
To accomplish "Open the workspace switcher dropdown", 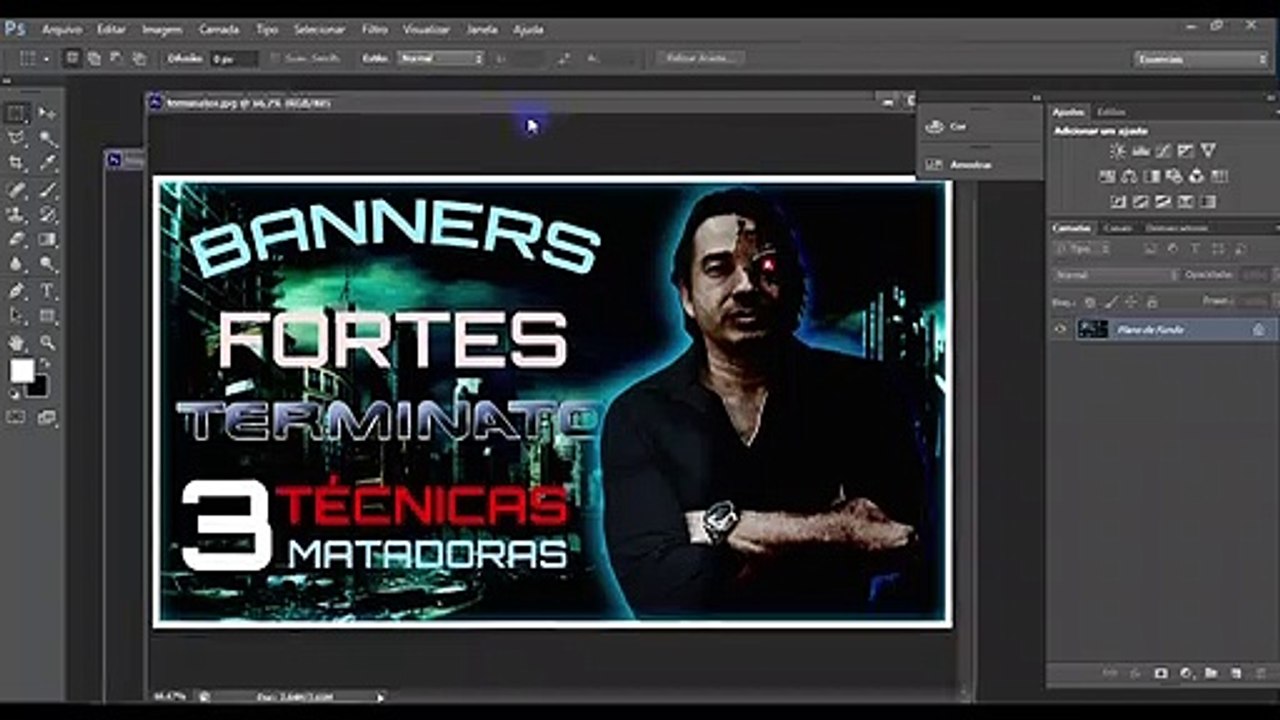I will (1201, 59).
